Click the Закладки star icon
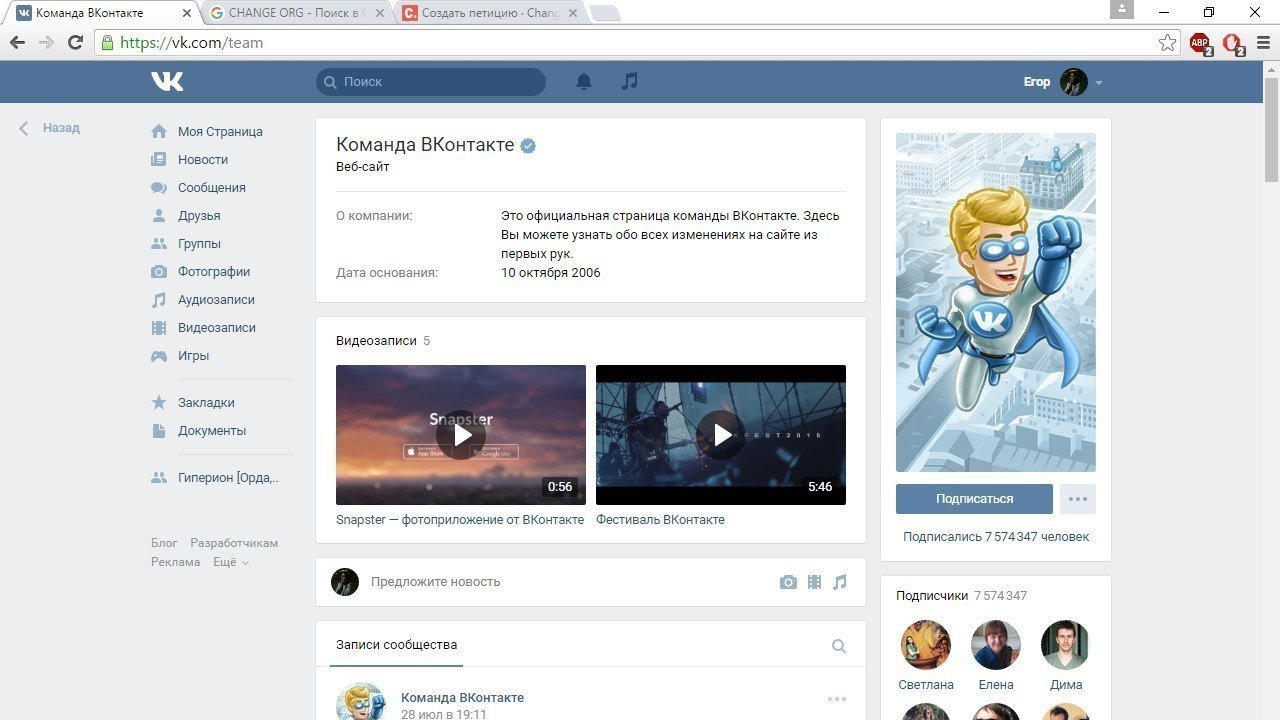The height and width of the screenshot is (720, 1280). pyautogui.click(x=158, y=402)
